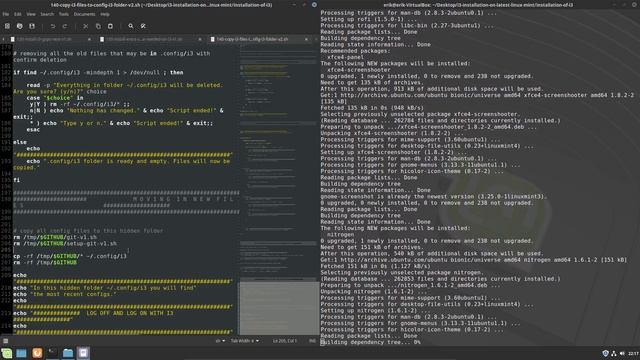The height and width of the screenshot is (360, 640).
Task: Click the 'nitrogen' package line in terminal
Action: (340, 235)
